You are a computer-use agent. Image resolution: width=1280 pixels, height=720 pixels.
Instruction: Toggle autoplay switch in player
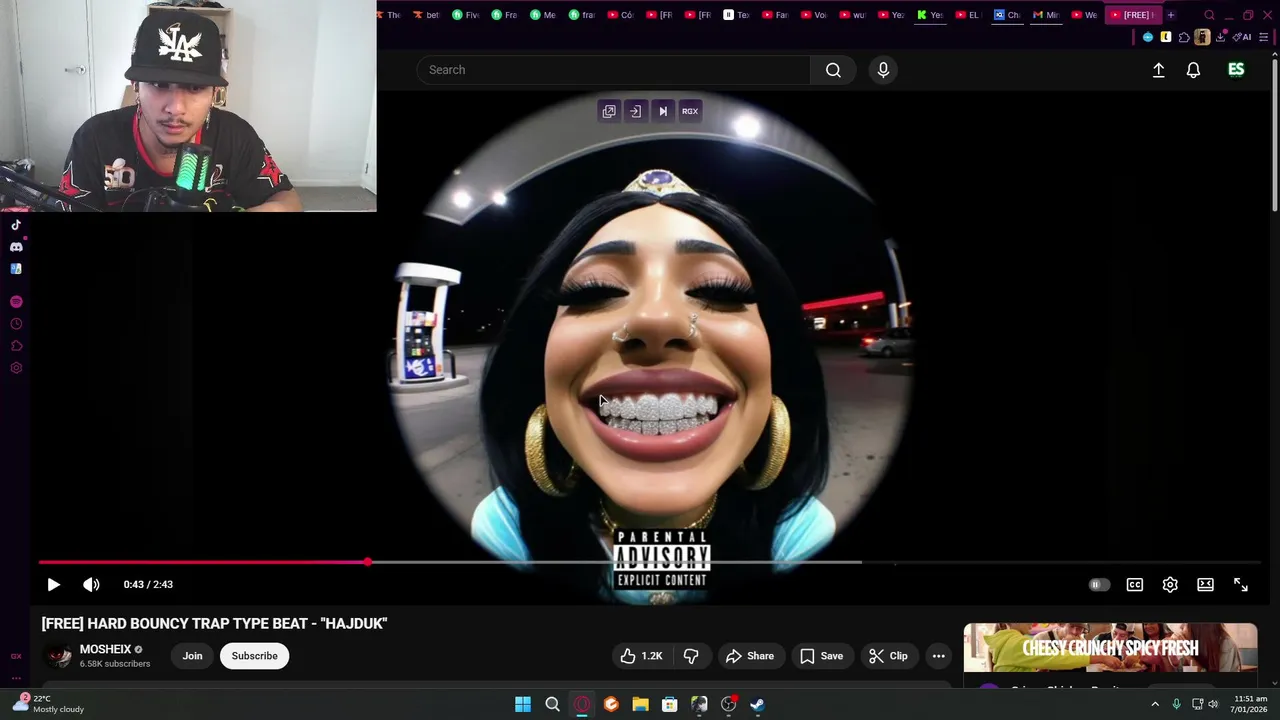1099,585
